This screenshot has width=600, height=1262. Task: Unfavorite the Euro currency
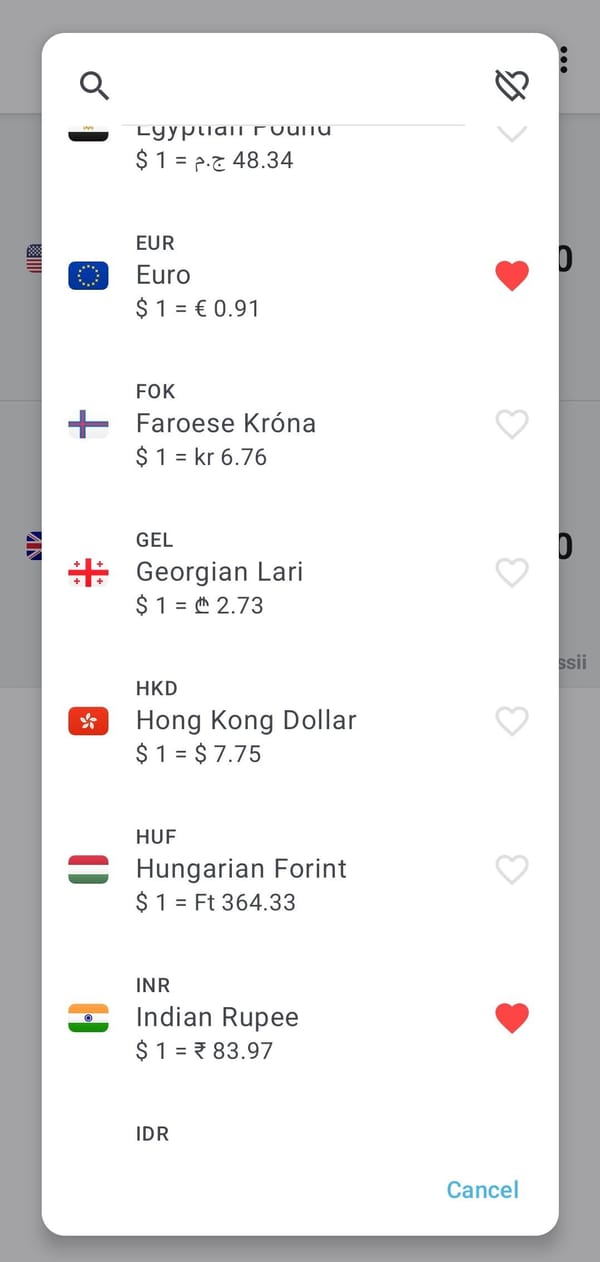click(512, 274)
